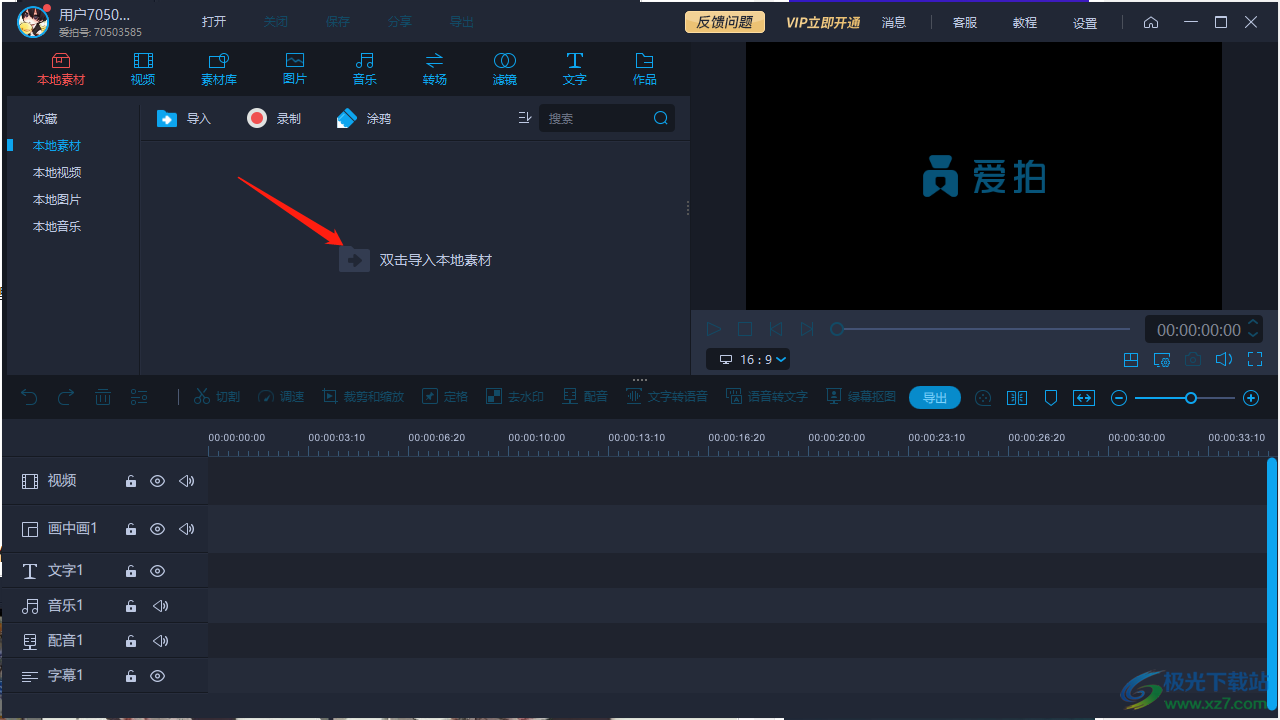Click the search magnifier icon
1280x720 pixels.
661,118
